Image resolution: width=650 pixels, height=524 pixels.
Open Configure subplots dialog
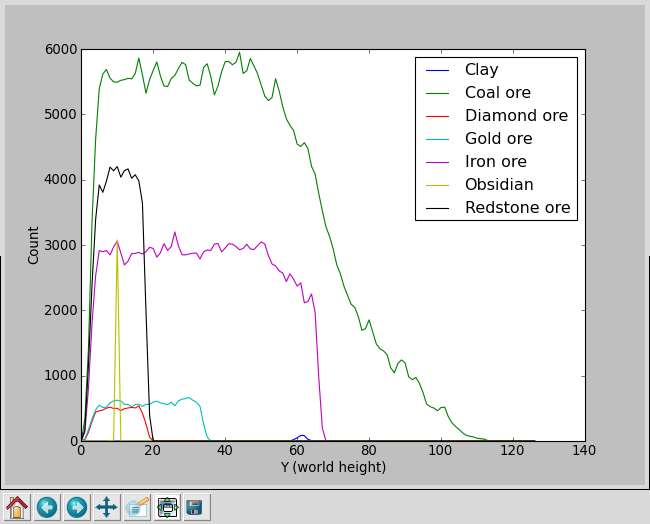pos(167,508)
